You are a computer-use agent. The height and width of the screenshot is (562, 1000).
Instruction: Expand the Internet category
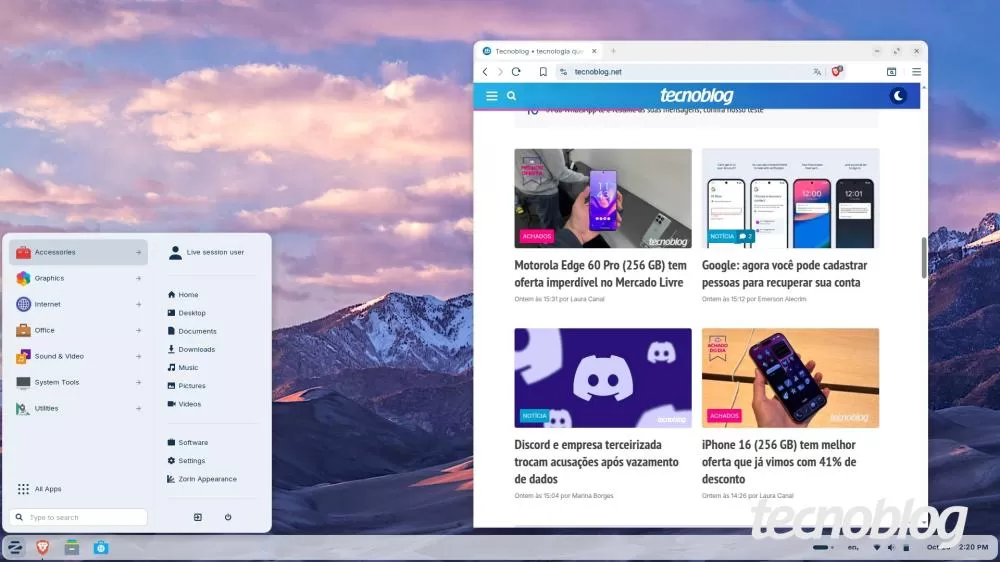point(78,304)
